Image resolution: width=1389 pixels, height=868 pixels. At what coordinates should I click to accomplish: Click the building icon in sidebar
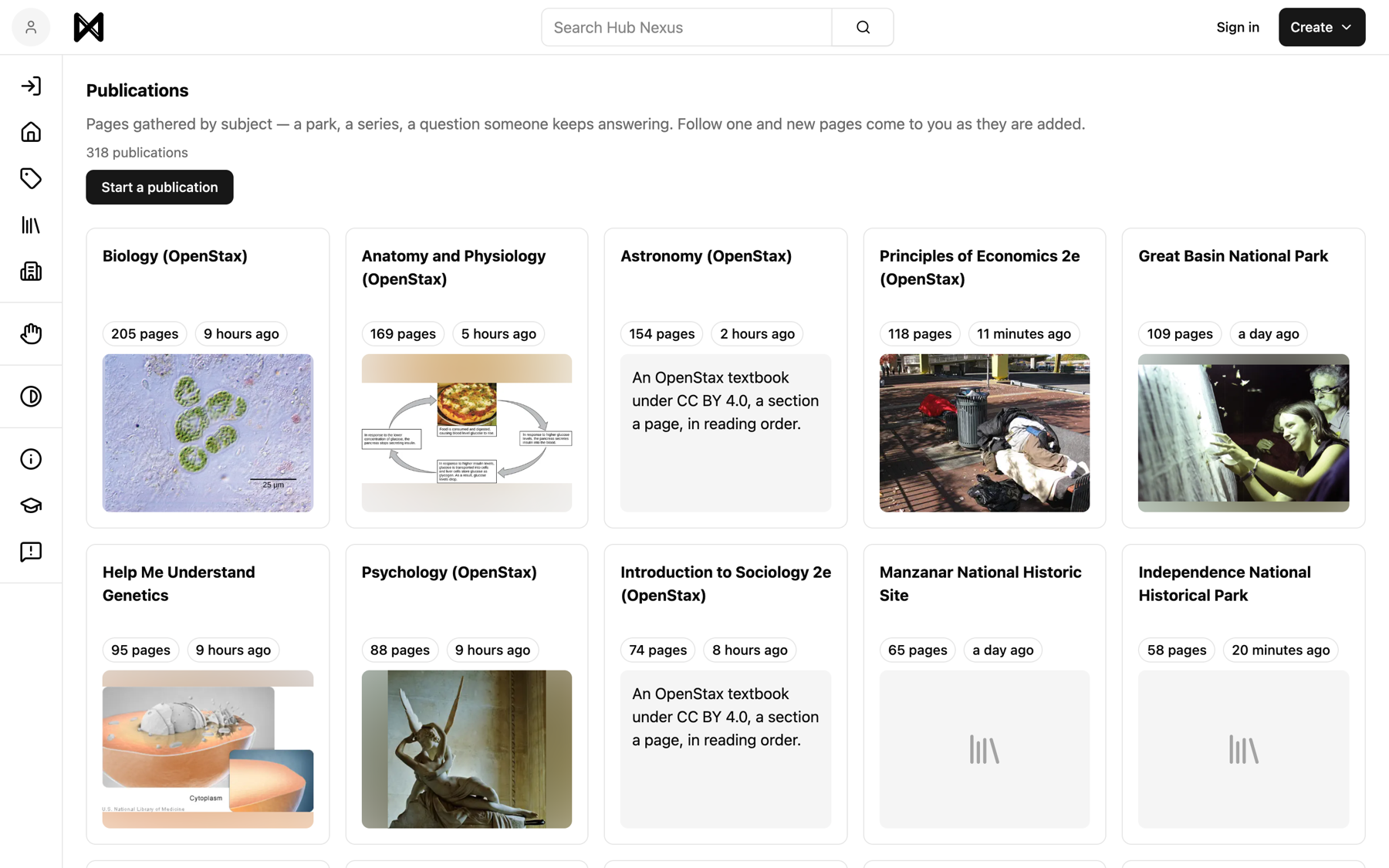pos(31,272)
